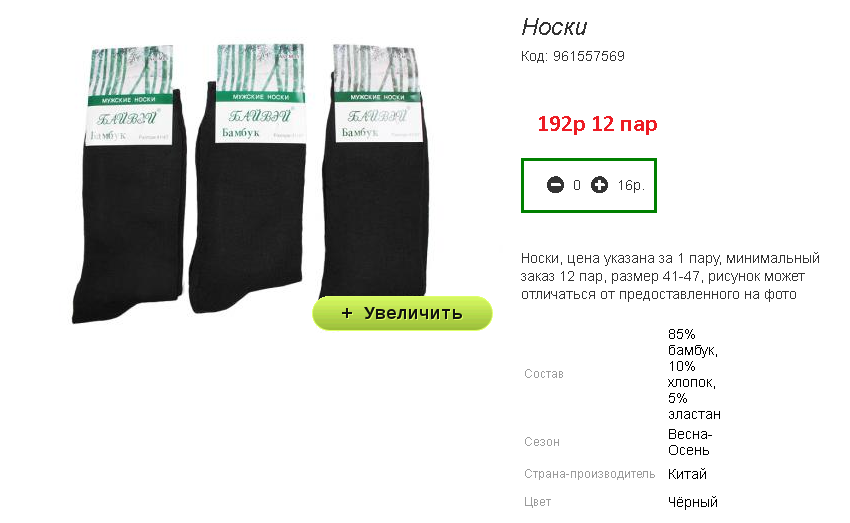Select the quantity value 0 field

[577, 185]
